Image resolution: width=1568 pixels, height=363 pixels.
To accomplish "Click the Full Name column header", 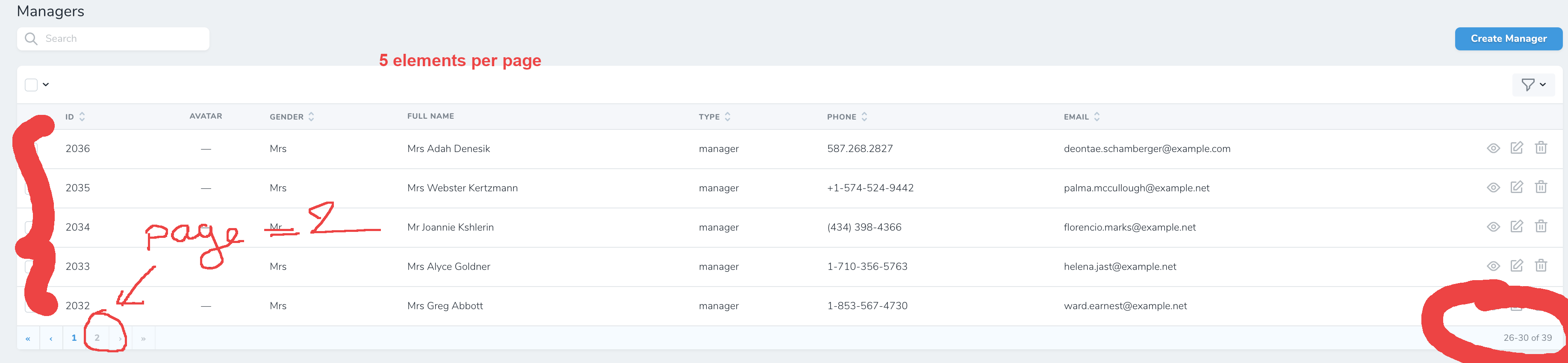I will tap(431, 116).
